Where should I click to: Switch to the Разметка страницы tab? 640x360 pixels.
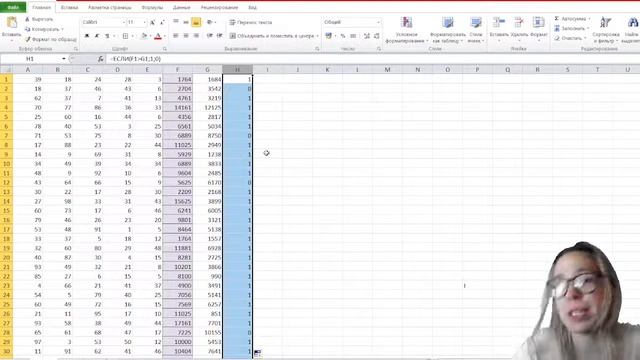point(109,7)
